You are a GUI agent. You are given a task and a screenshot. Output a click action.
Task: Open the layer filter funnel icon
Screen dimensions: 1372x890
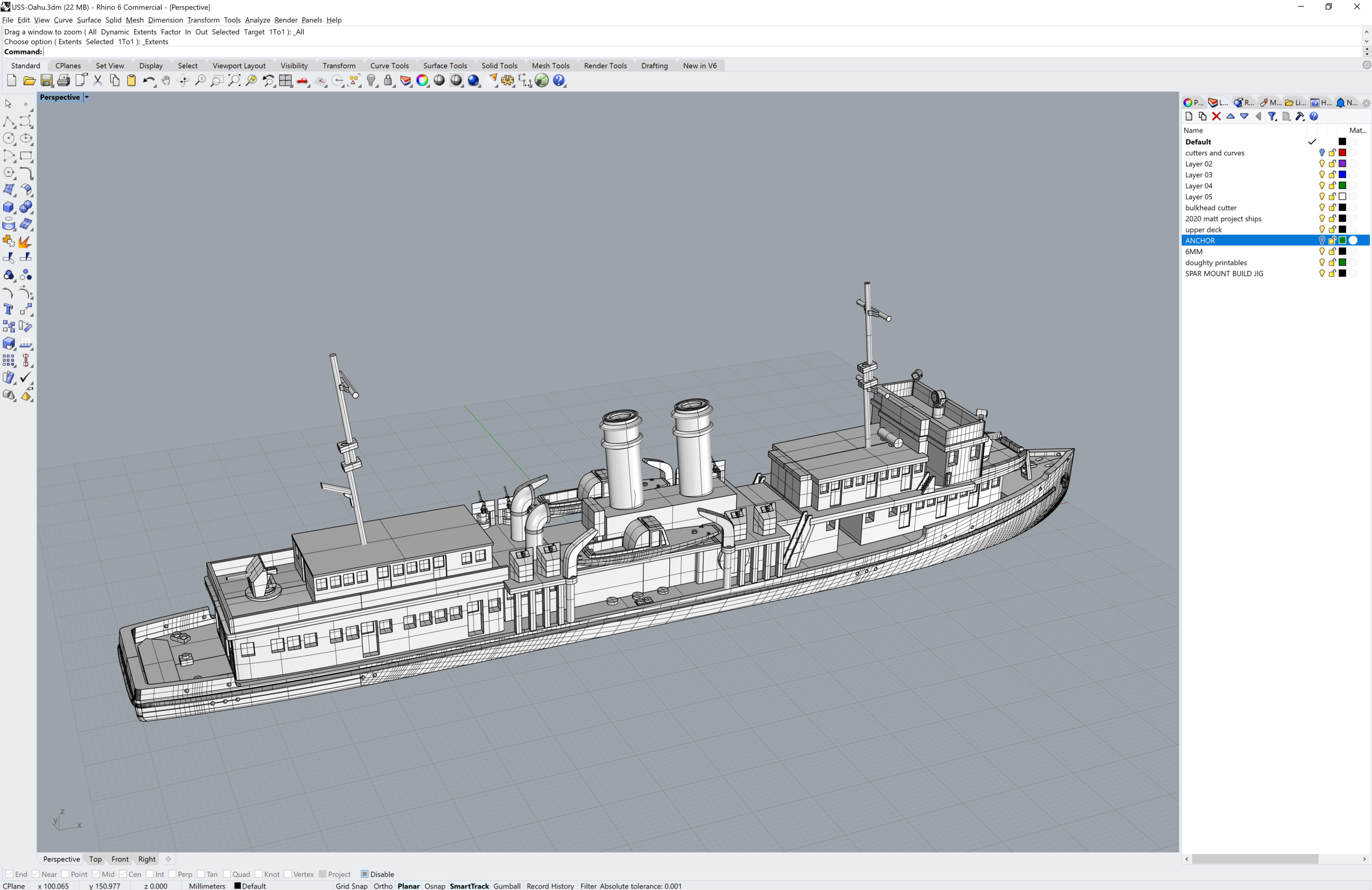tap(1272, 116)
